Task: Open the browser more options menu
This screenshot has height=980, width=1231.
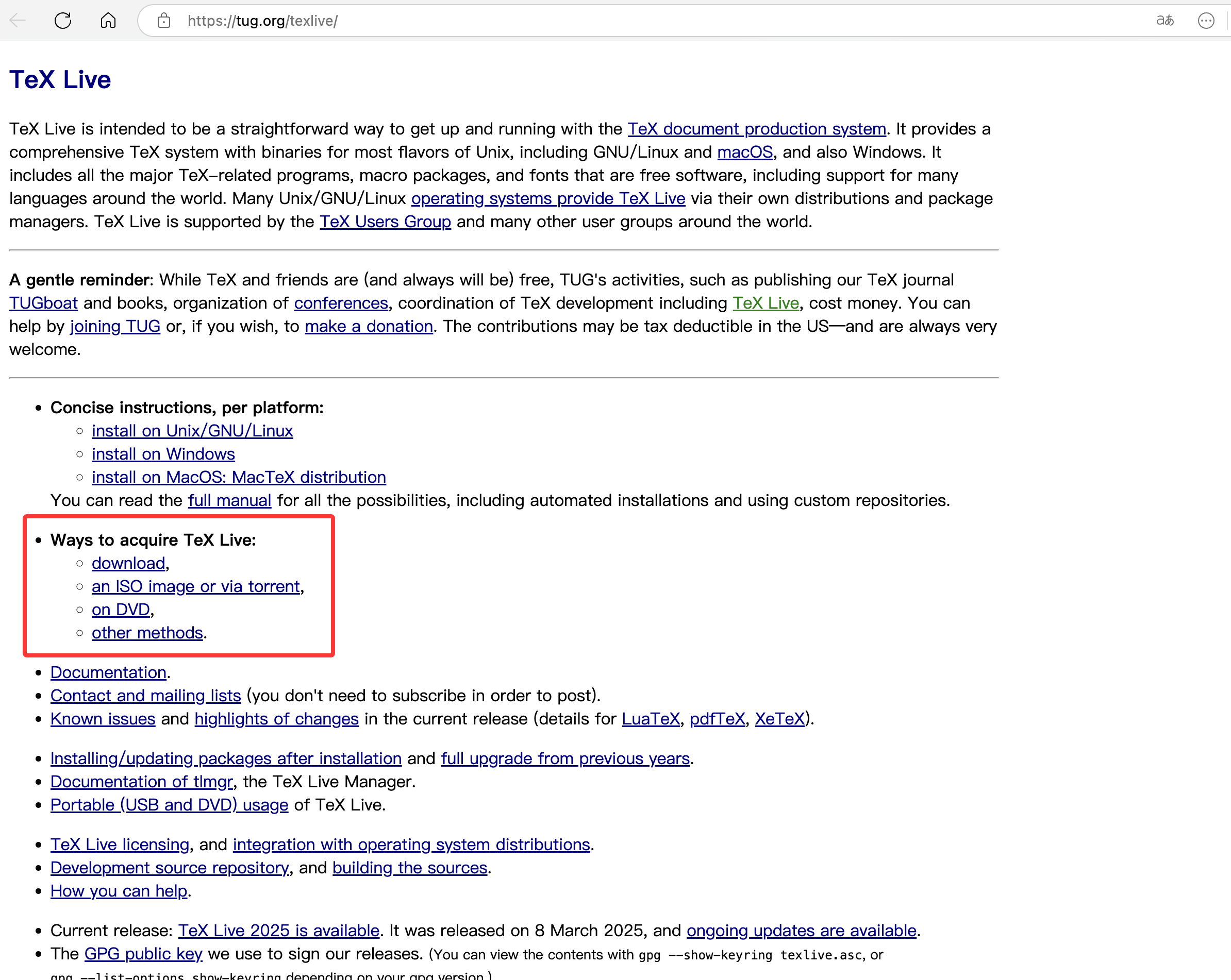Action: coord(1205,21)
